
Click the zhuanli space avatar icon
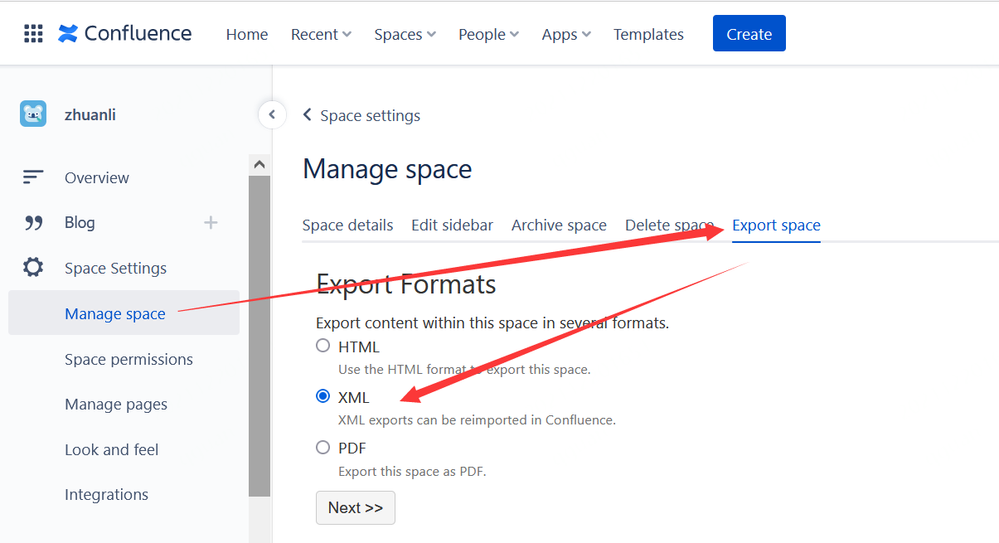33,114
